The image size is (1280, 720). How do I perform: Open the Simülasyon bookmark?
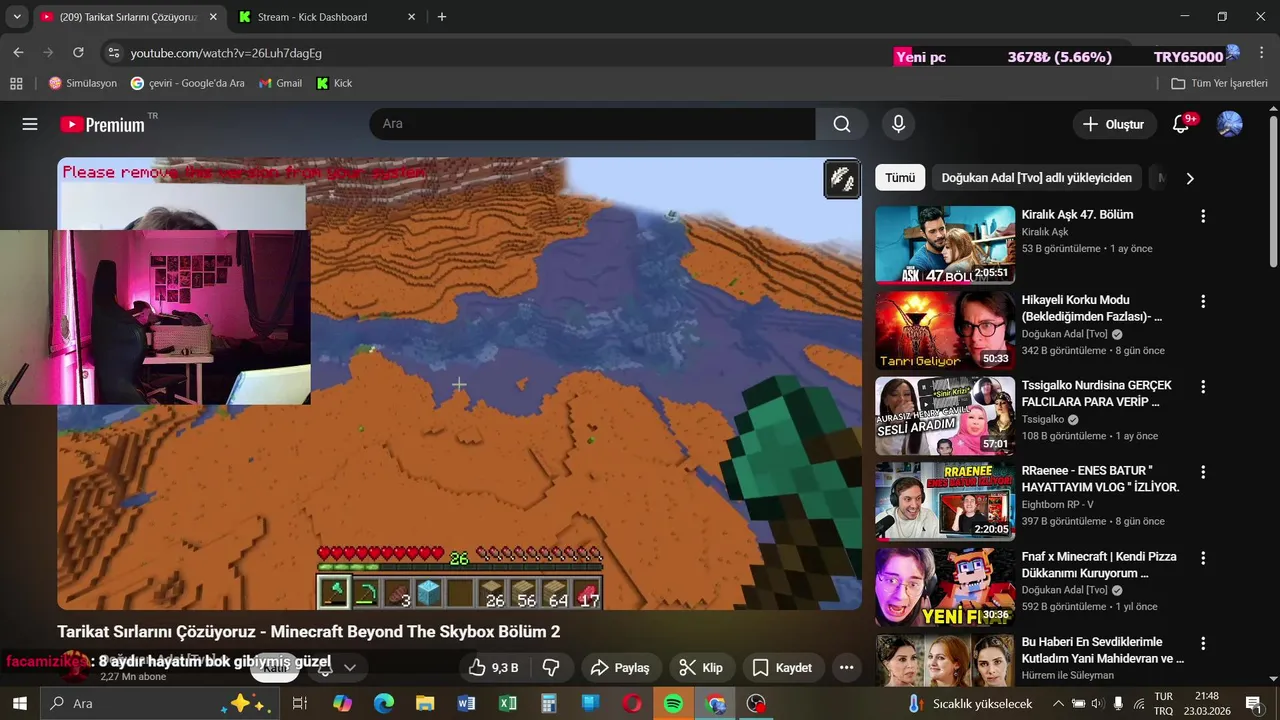(x=83, y=83)
